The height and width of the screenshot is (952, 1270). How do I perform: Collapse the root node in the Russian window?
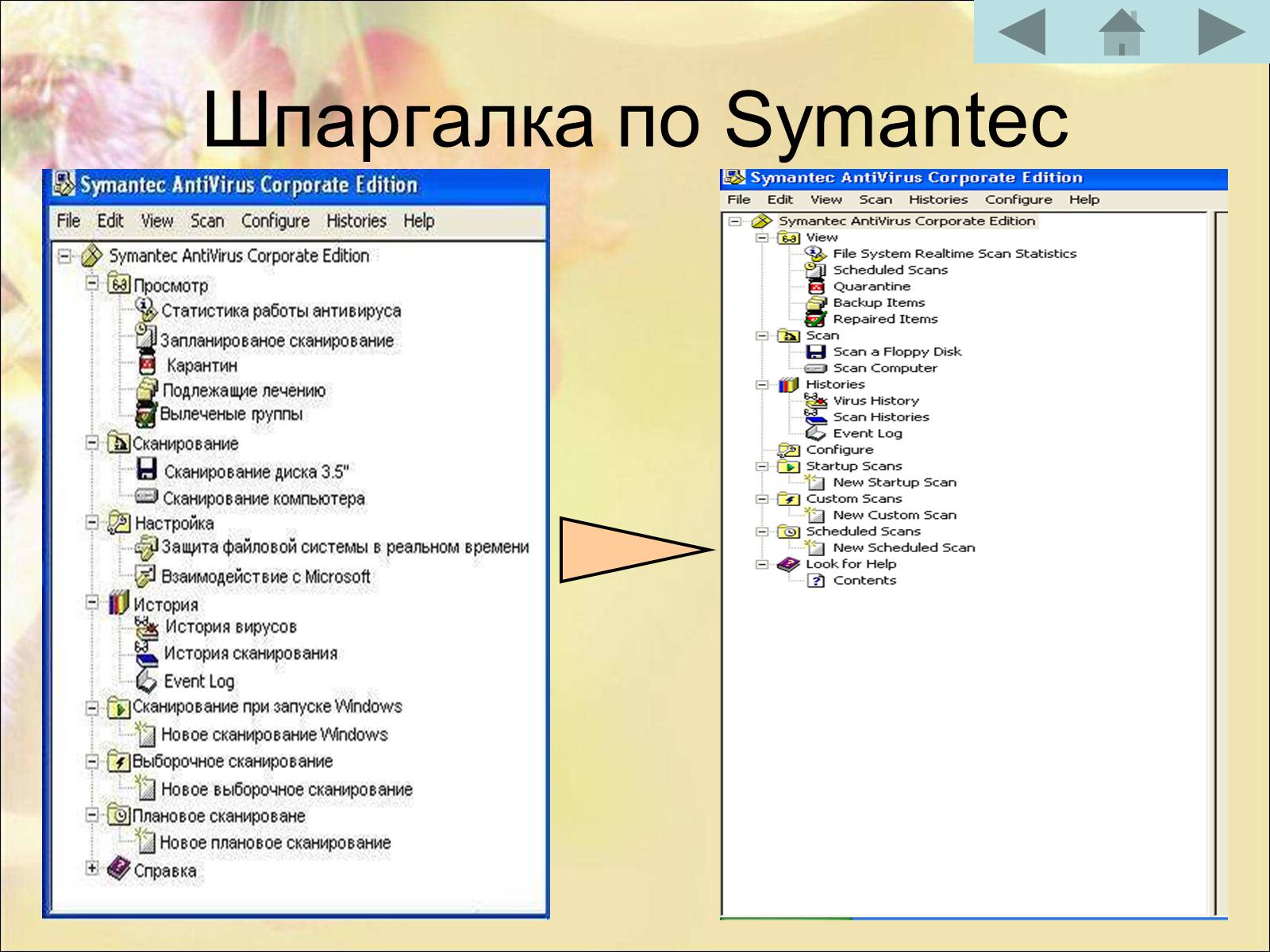pos(65,255)
